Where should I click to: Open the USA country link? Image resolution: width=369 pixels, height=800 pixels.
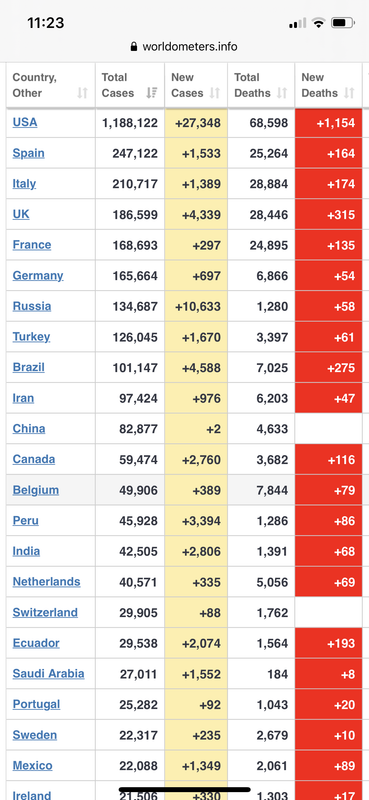[25, 122]
